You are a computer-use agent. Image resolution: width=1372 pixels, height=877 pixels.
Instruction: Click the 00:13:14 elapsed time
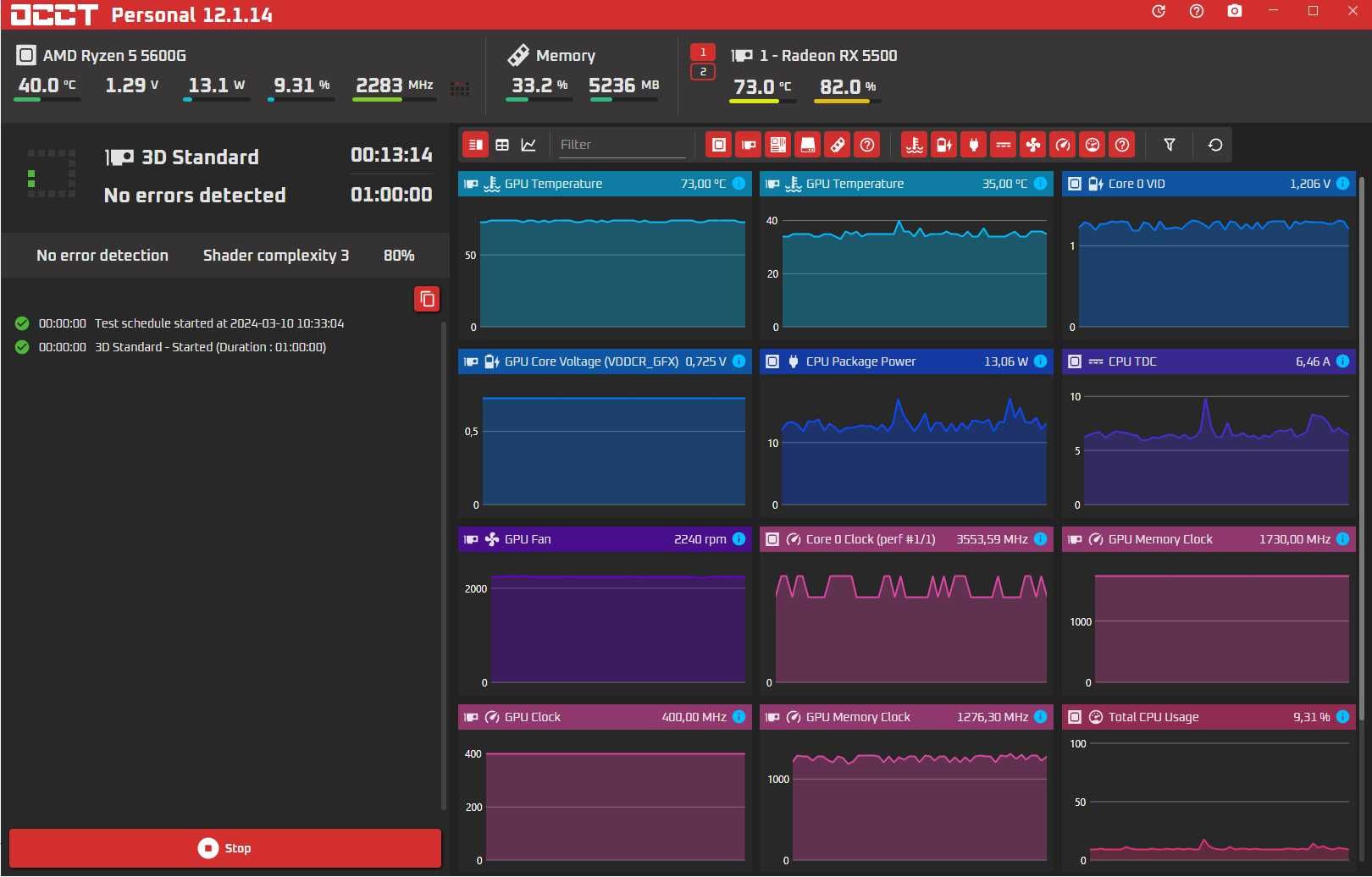click(x=391, y=155)
